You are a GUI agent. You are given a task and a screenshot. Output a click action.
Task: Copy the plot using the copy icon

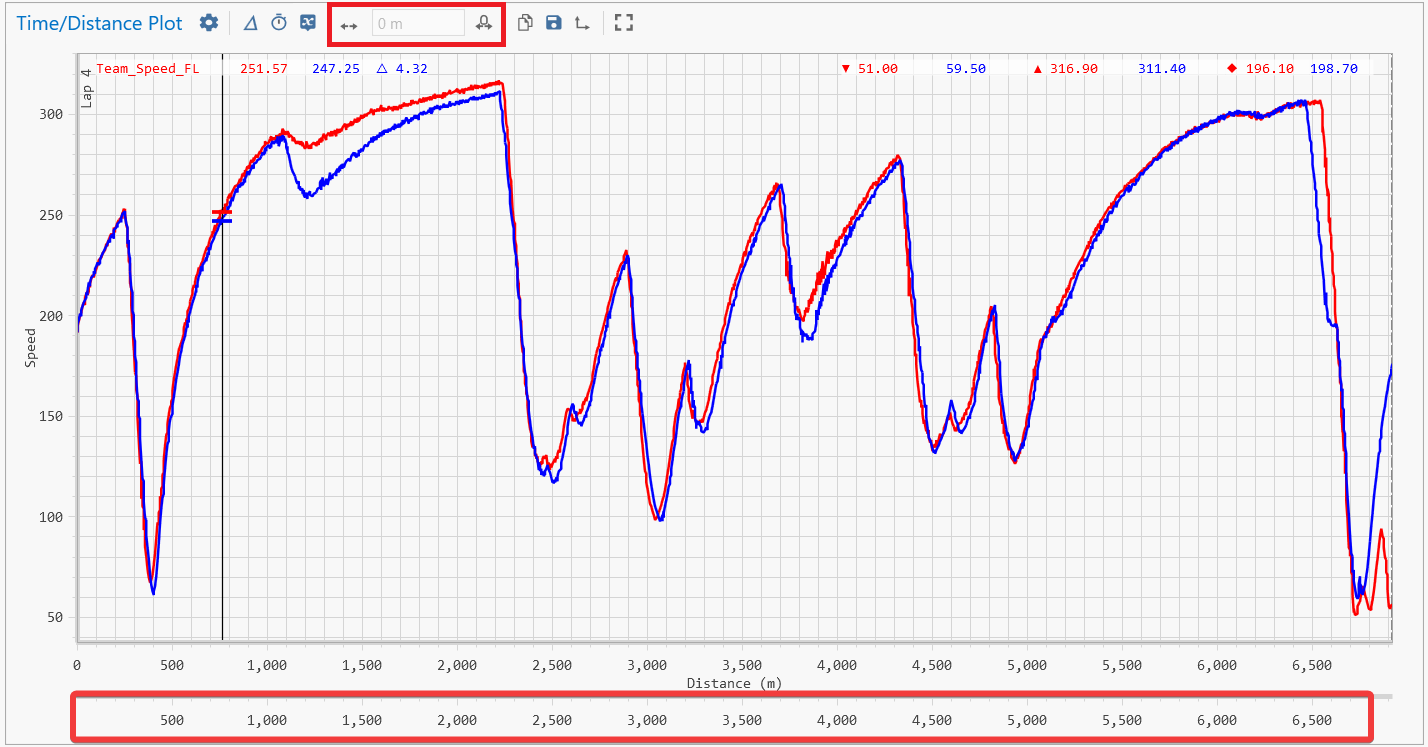525,23
